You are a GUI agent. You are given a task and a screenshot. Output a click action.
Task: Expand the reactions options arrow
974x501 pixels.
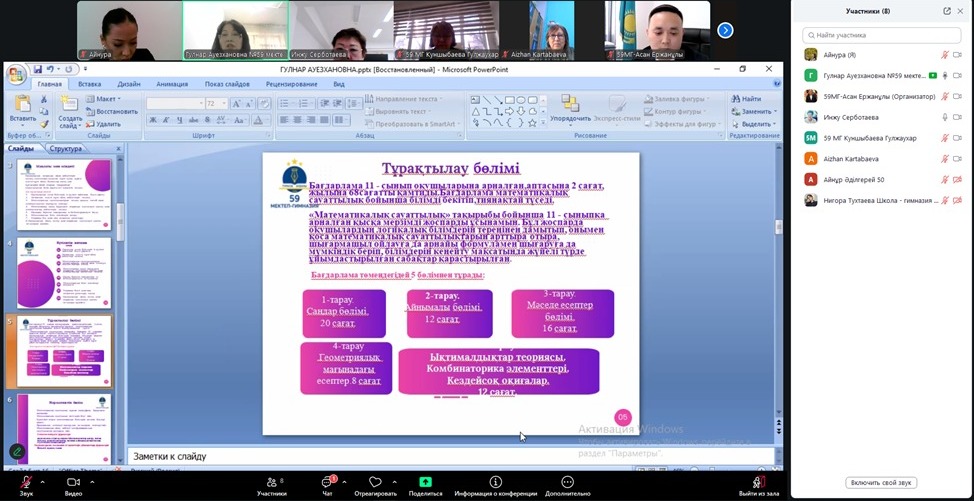[x=395, y=480]
